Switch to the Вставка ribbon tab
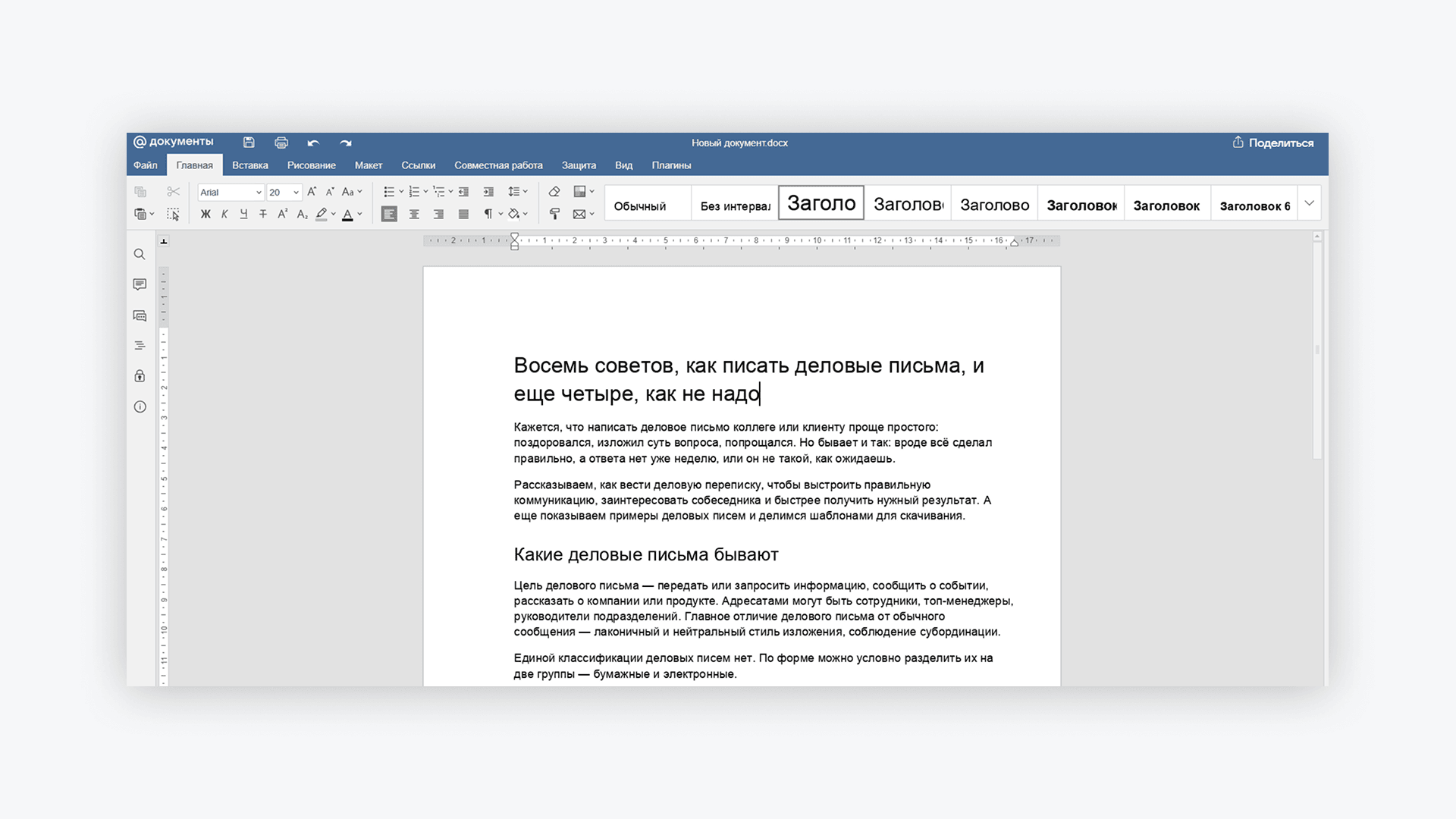 coord(249,165)
